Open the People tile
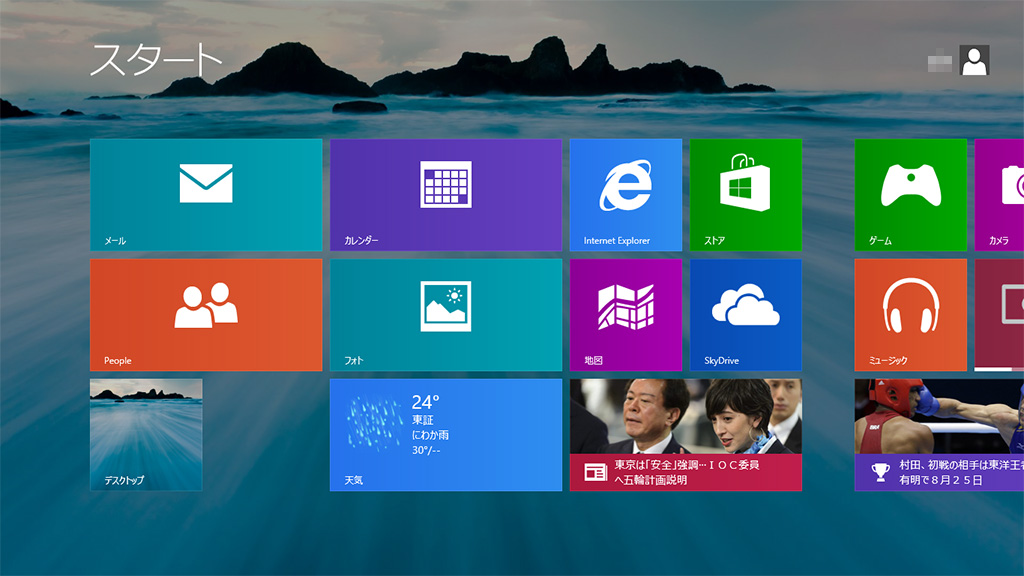This screenshot has width=1024, height=576. (x=206, y=315)
